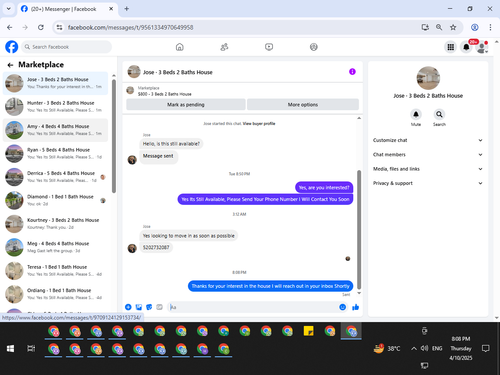The image size is (500, 375).
Task: Expand Chat members section
Action: point(428,155)
